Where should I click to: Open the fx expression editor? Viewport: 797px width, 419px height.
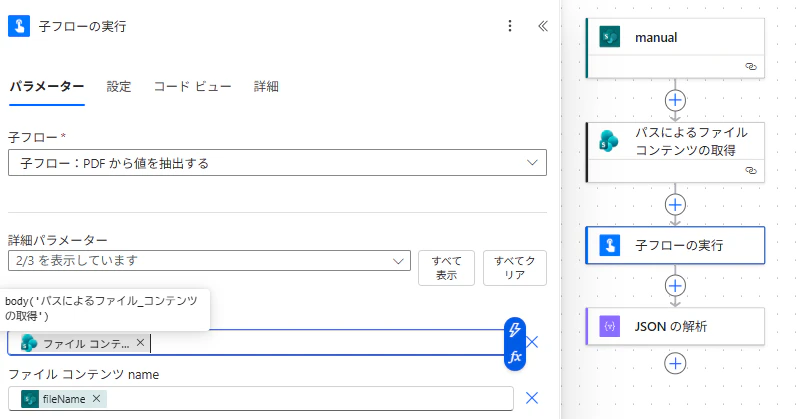[x=515, y=357]
